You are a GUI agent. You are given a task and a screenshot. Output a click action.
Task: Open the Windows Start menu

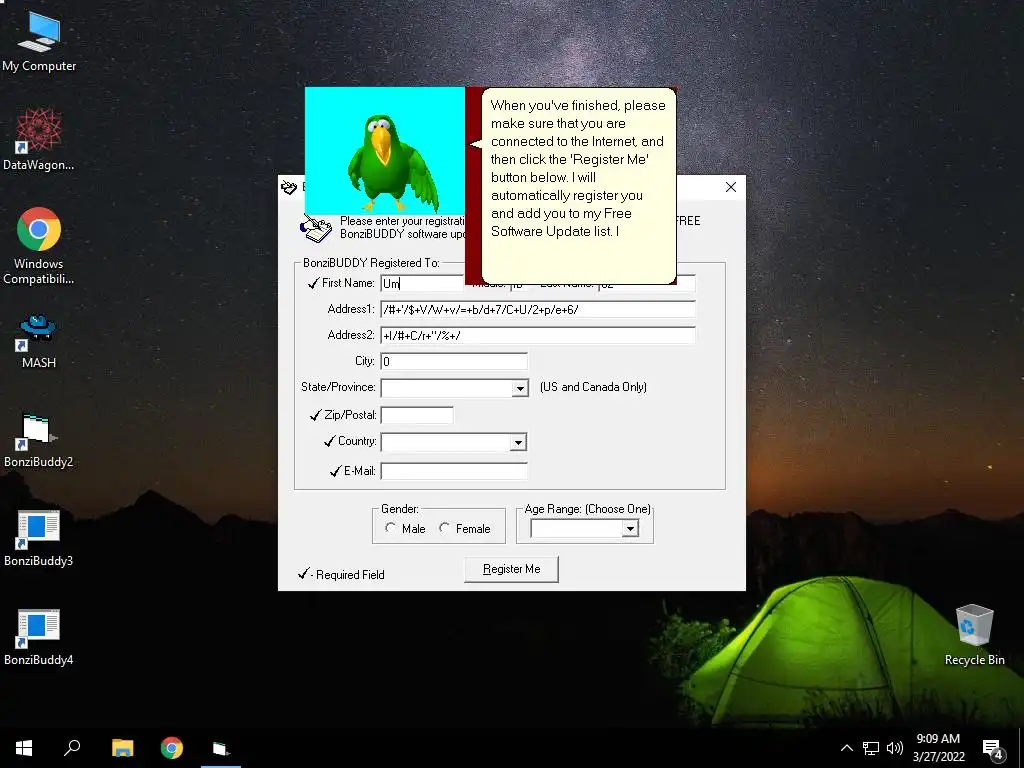[24, 748]
